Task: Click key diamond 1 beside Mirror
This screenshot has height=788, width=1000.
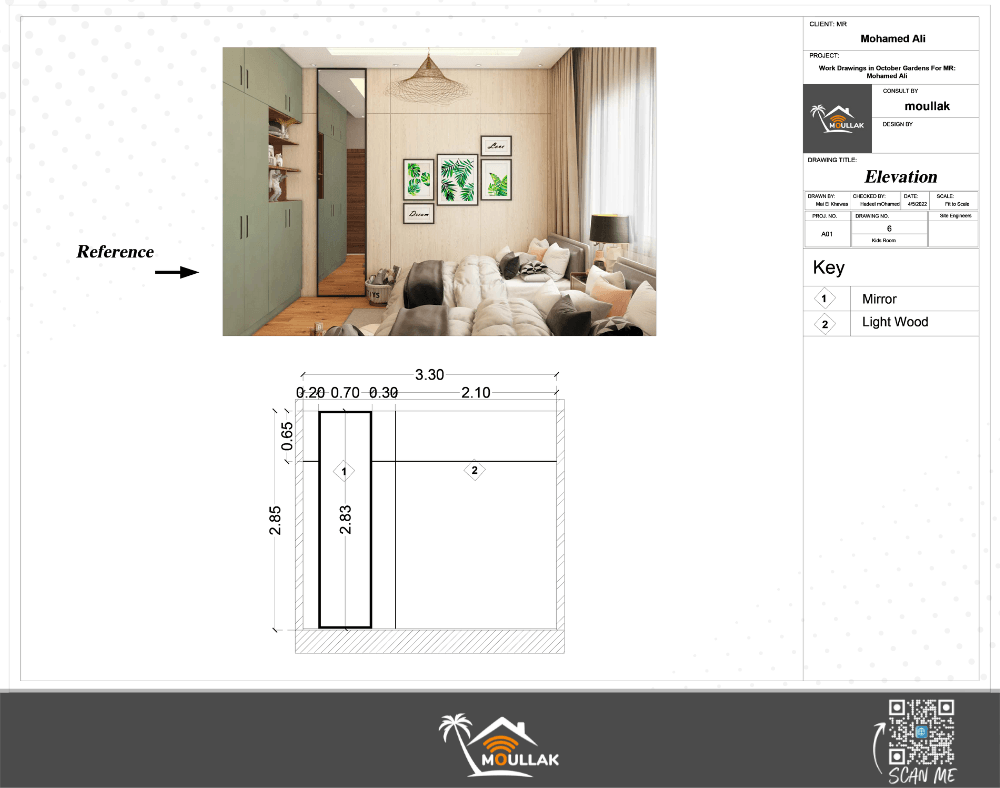Action: pos(825,299)
